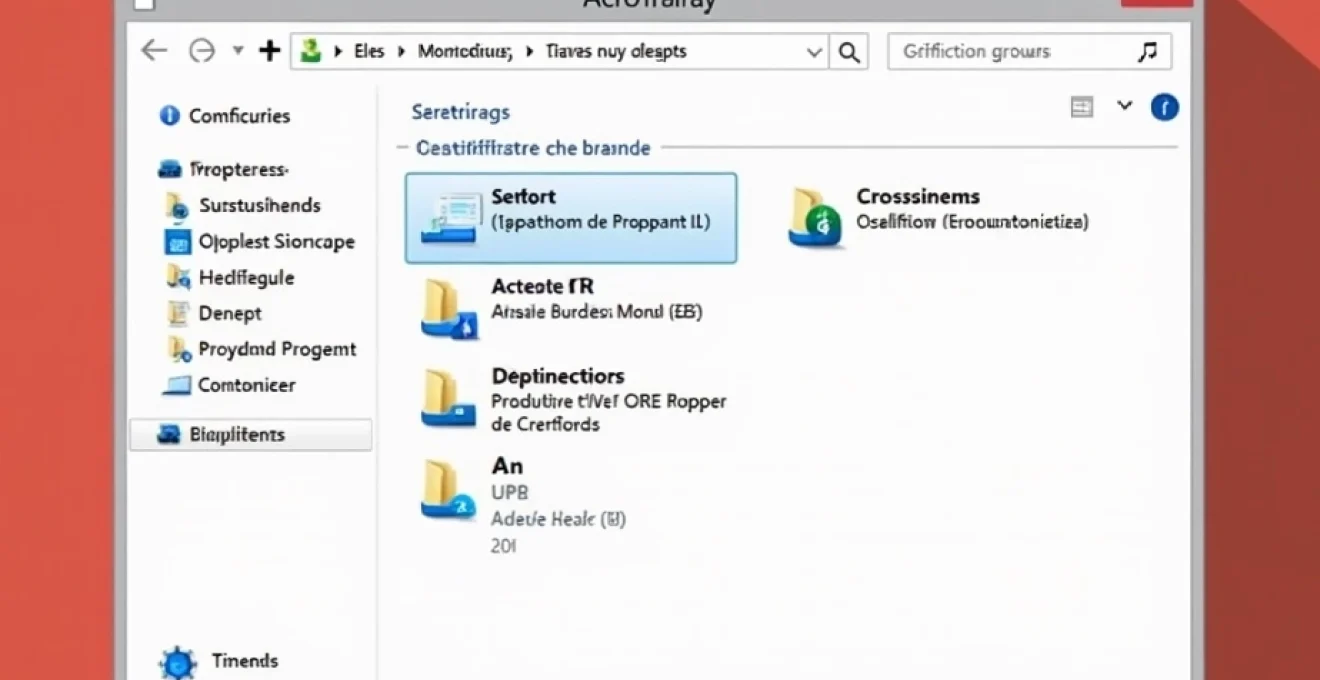The height and width of the screenshot is (680, 1320).
Task: Click the view layout icon
Action: coord(1081,107)
